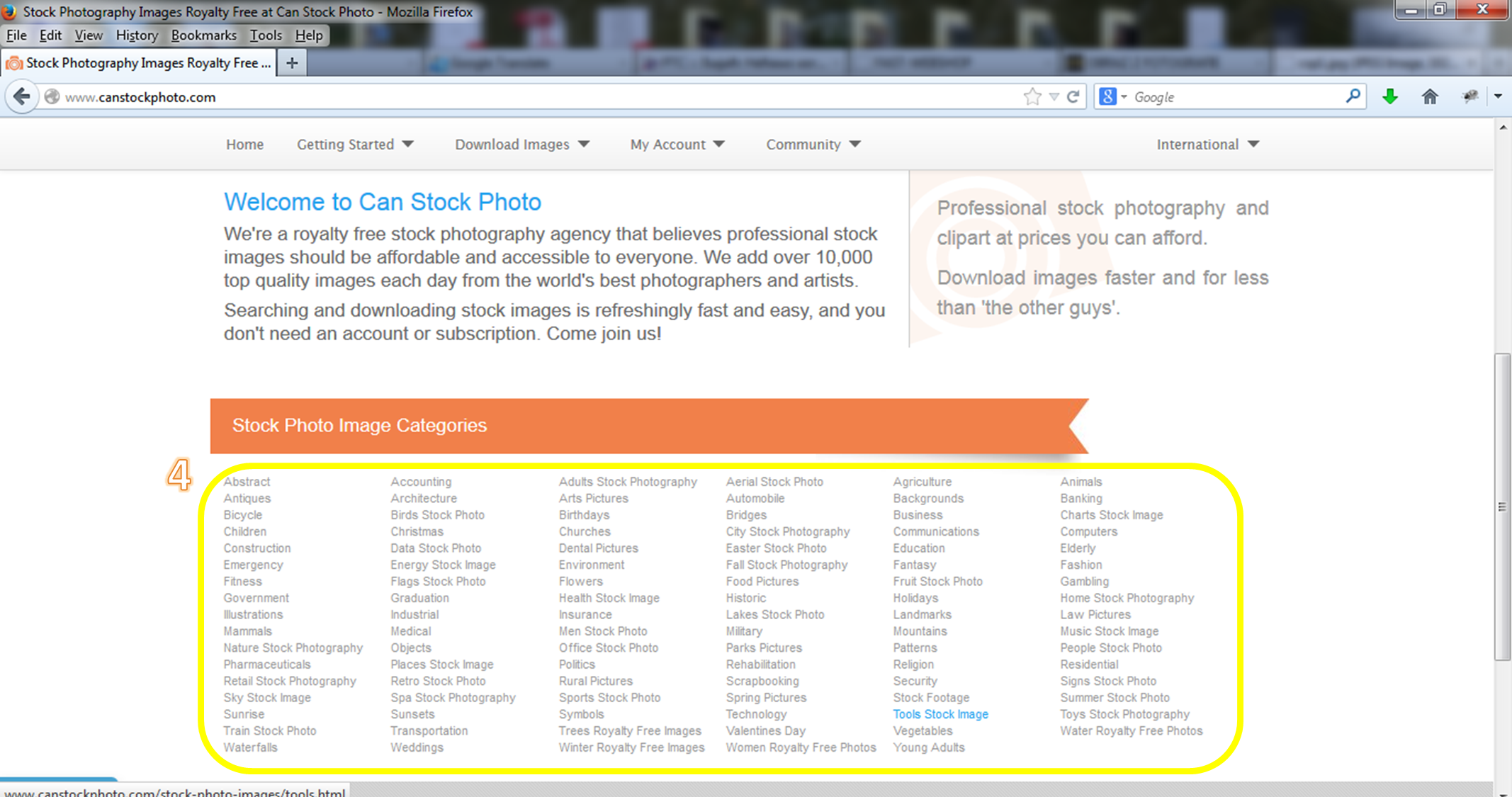Image resolution: width=1512 pixels, height=797 pixels.
Task: Open the Christmas category link
Action: click(417, 531)
